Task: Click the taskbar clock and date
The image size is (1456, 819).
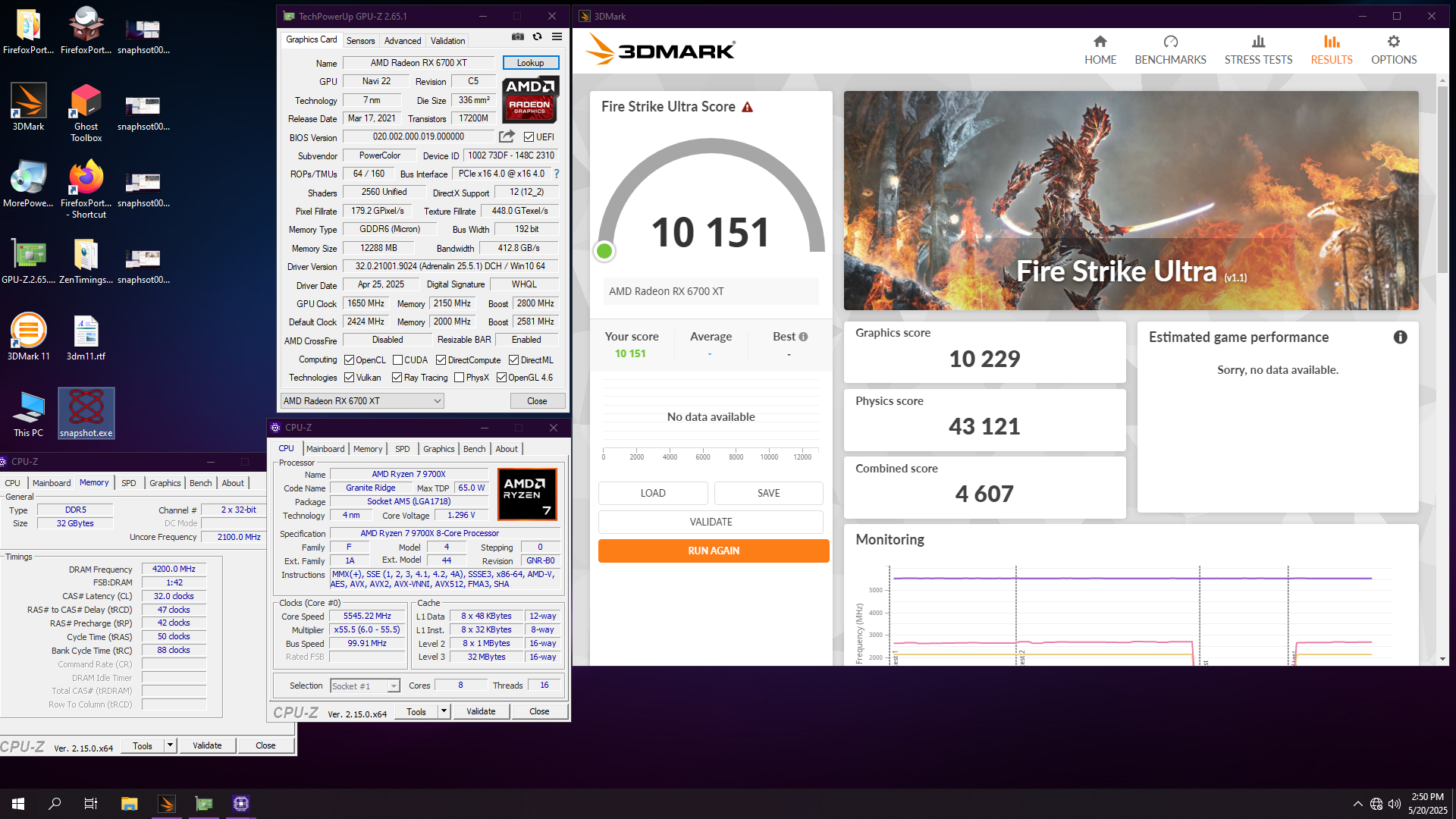Action: (x=1427, y=804)
